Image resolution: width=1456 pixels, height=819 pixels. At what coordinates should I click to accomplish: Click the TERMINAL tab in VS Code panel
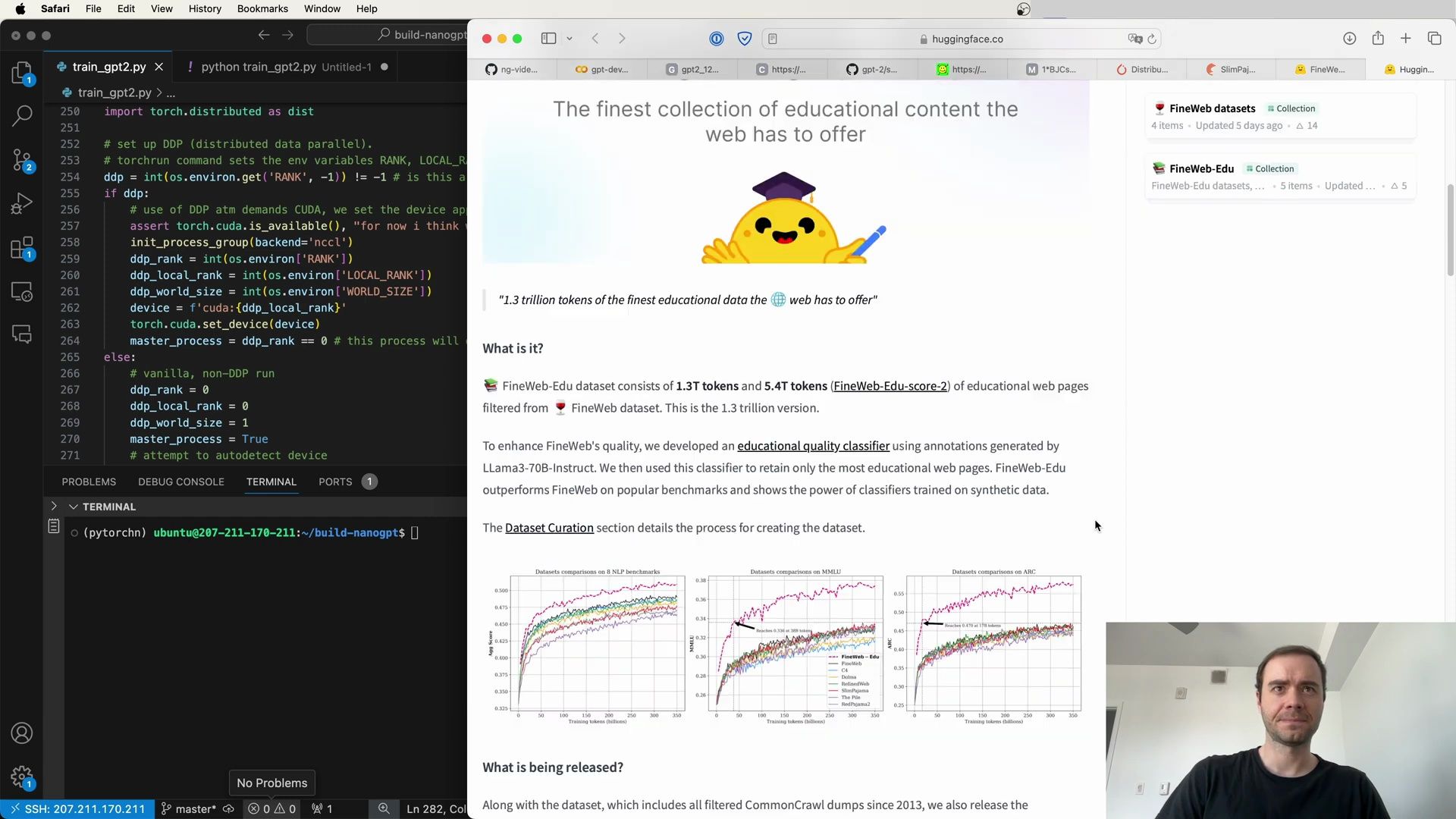click(x=271, y=481)
